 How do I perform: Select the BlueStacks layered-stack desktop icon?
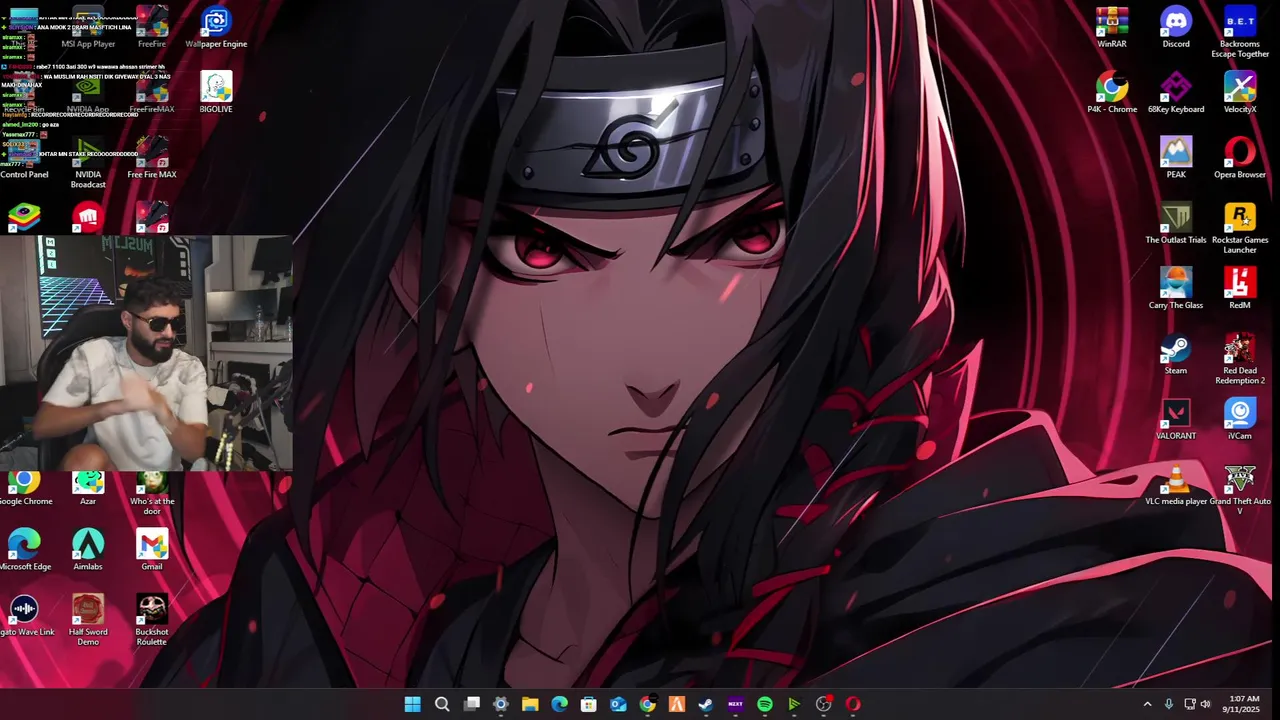coord(24,217)
